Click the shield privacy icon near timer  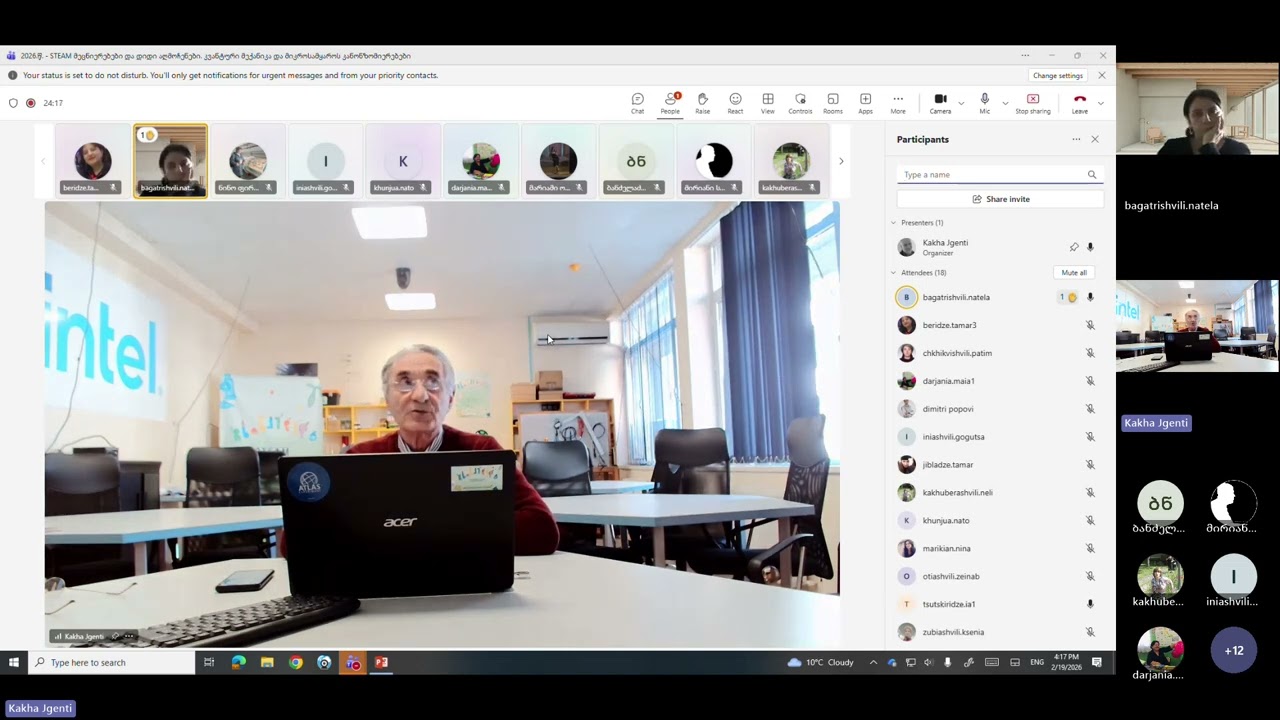tap(13, 103)
